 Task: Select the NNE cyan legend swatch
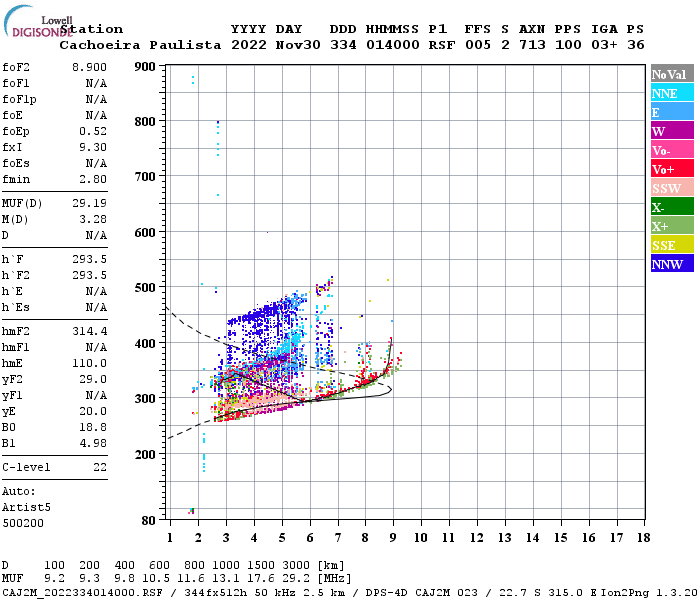672,92
